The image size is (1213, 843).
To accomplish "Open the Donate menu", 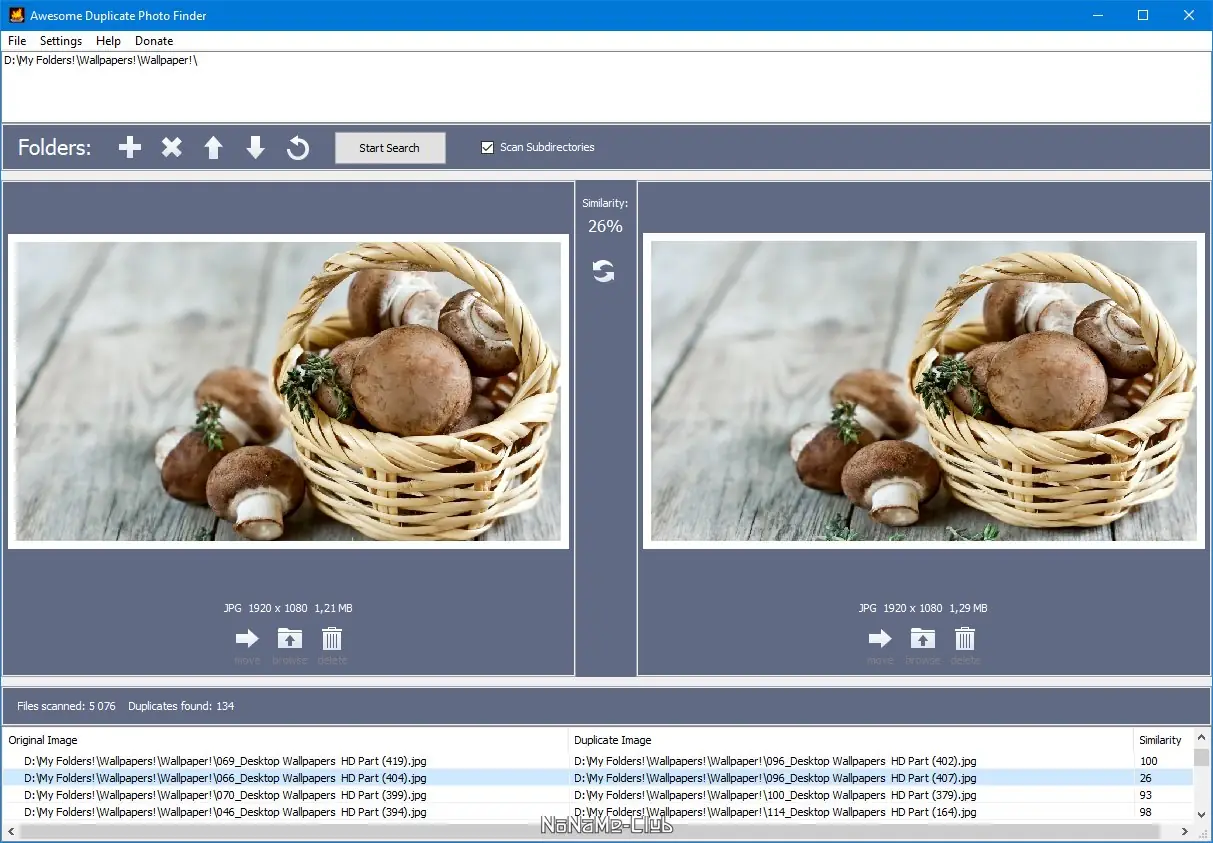I will click(x=154, y=41).
